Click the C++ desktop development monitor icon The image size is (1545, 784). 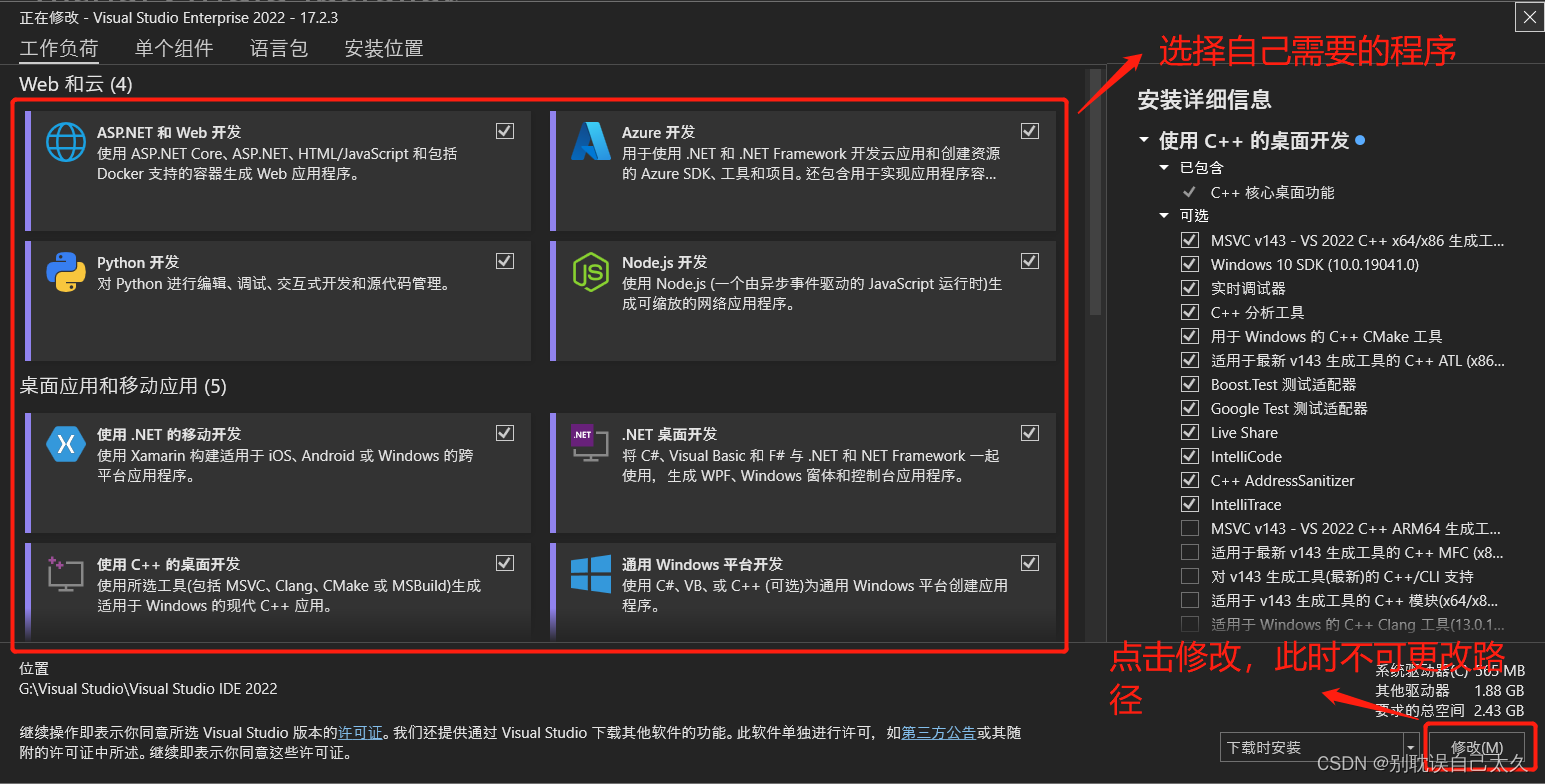click(66, 573)
